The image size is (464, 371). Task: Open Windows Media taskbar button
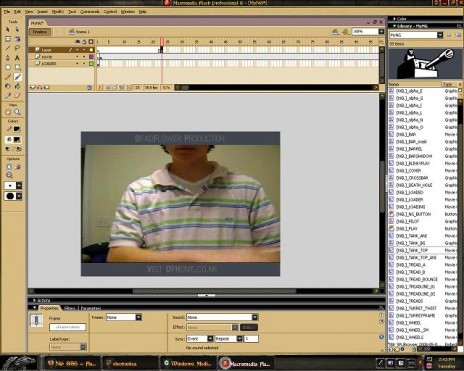pyautogui.click(x=189, y=364)
